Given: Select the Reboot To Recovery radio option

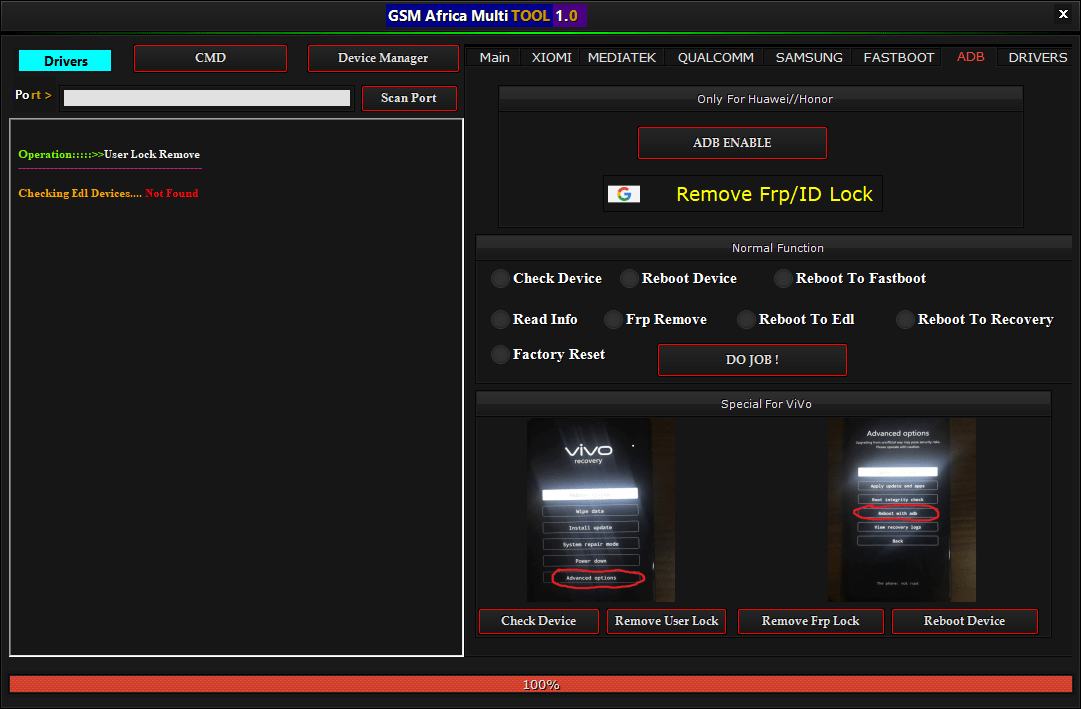Looking at the screenshot, I should click(x=904, y=319).
